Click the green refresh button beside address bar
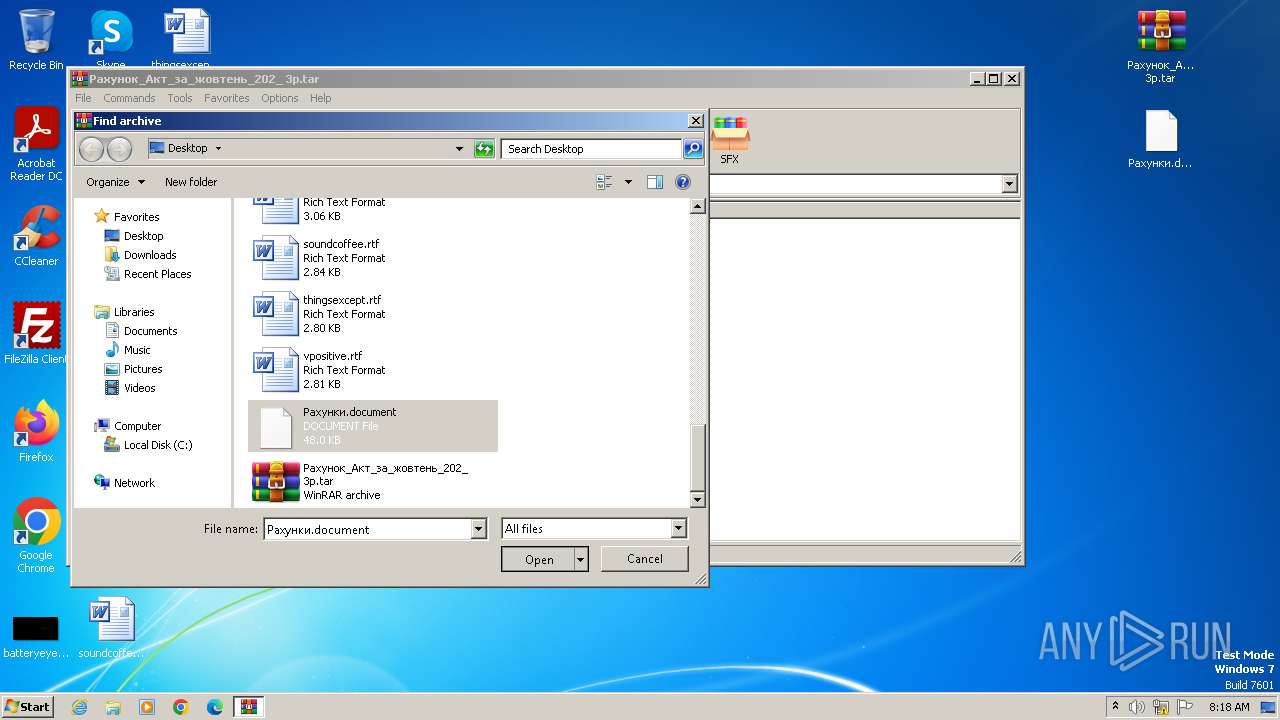Viewport: 1280px width, 720px height. pyautogui.click(x=484, y=149)
